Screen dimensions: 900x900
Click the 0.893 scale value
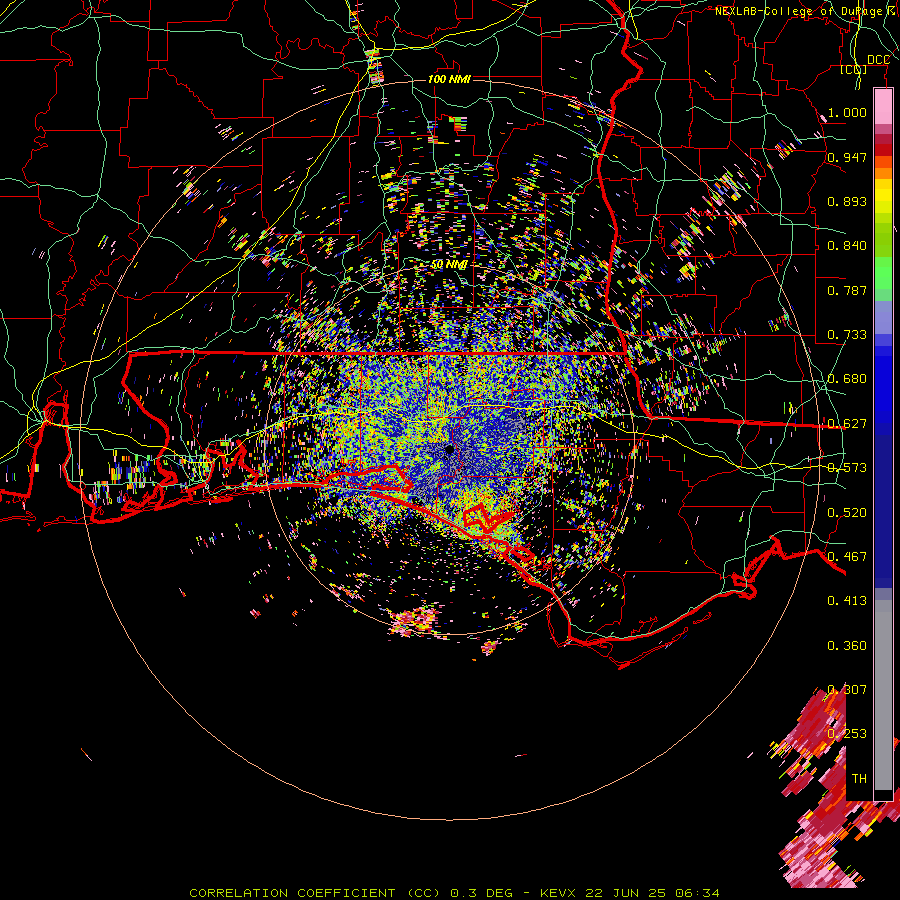(847, 201)
